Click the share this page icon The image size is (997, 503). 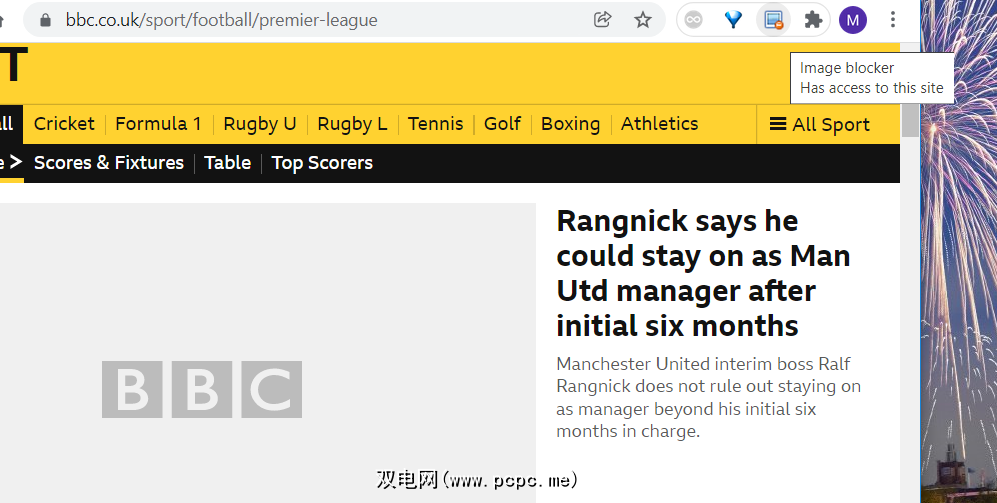pyautogui.click(x=602, y=20)
